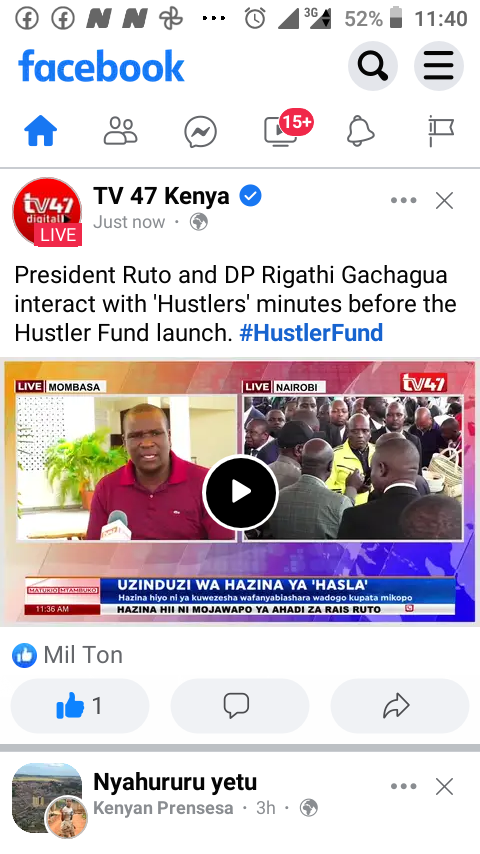Viewport: 480px width, 854px height.
Task: Go to the Home feed tab
Action: point(41,131)
